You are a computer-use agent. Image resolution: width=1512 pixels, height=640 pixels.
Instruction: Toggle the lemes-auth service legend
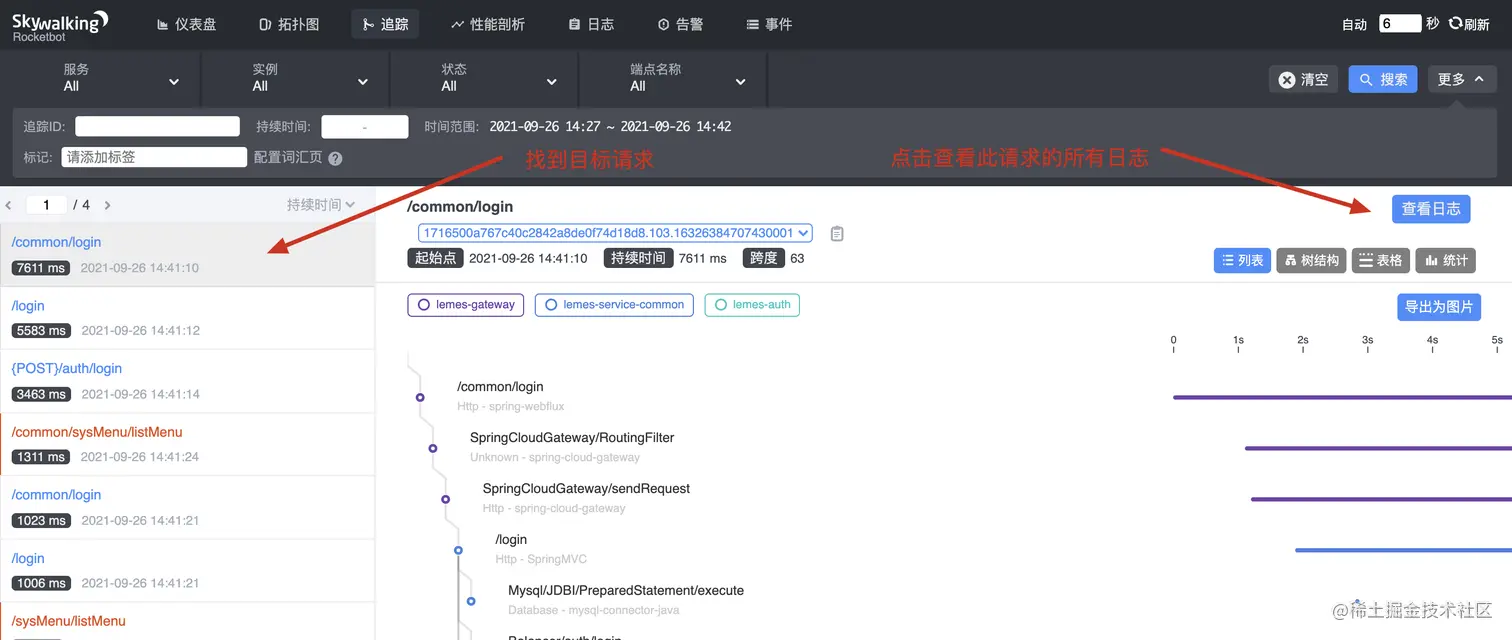pyautogui.click(x=751, y=305)
